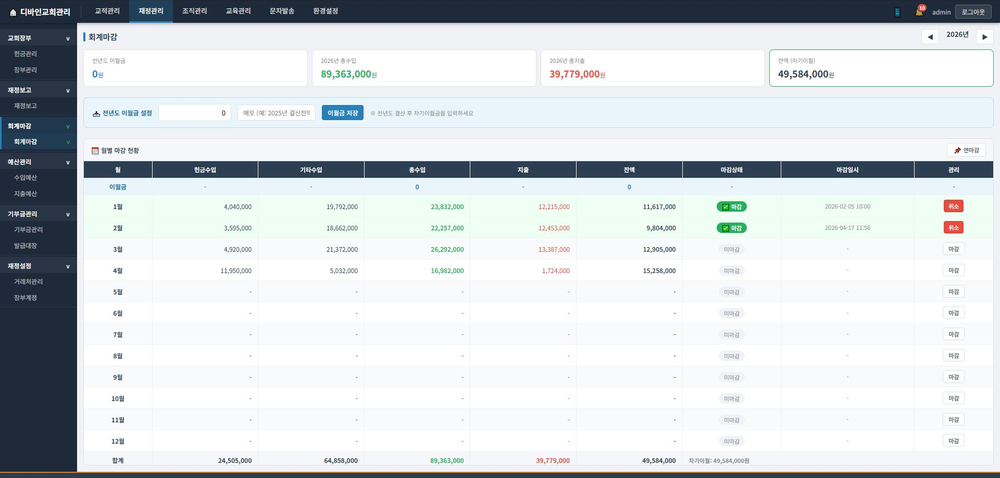Click the 미마감 status badge for 4월
The image size is (1000, 478).
(732, 270)
